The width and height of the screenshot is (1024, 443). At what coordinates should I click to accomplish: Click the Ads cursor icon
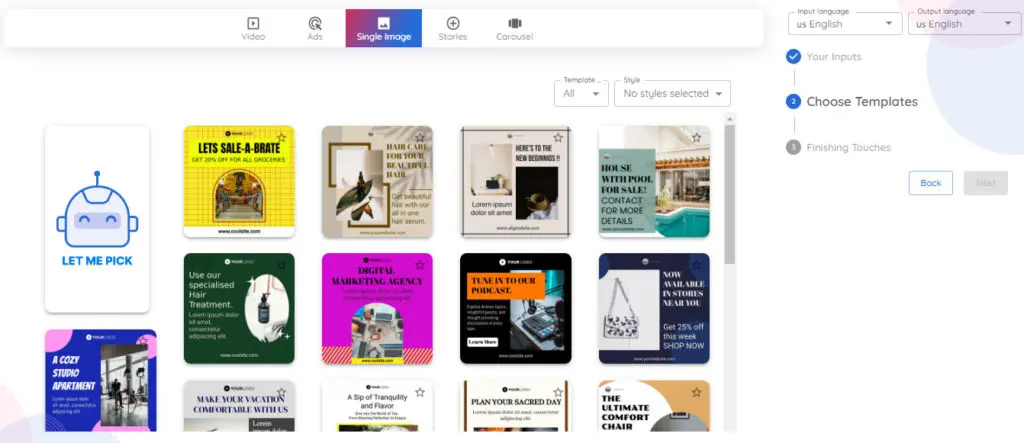click(x=315, y=24)
